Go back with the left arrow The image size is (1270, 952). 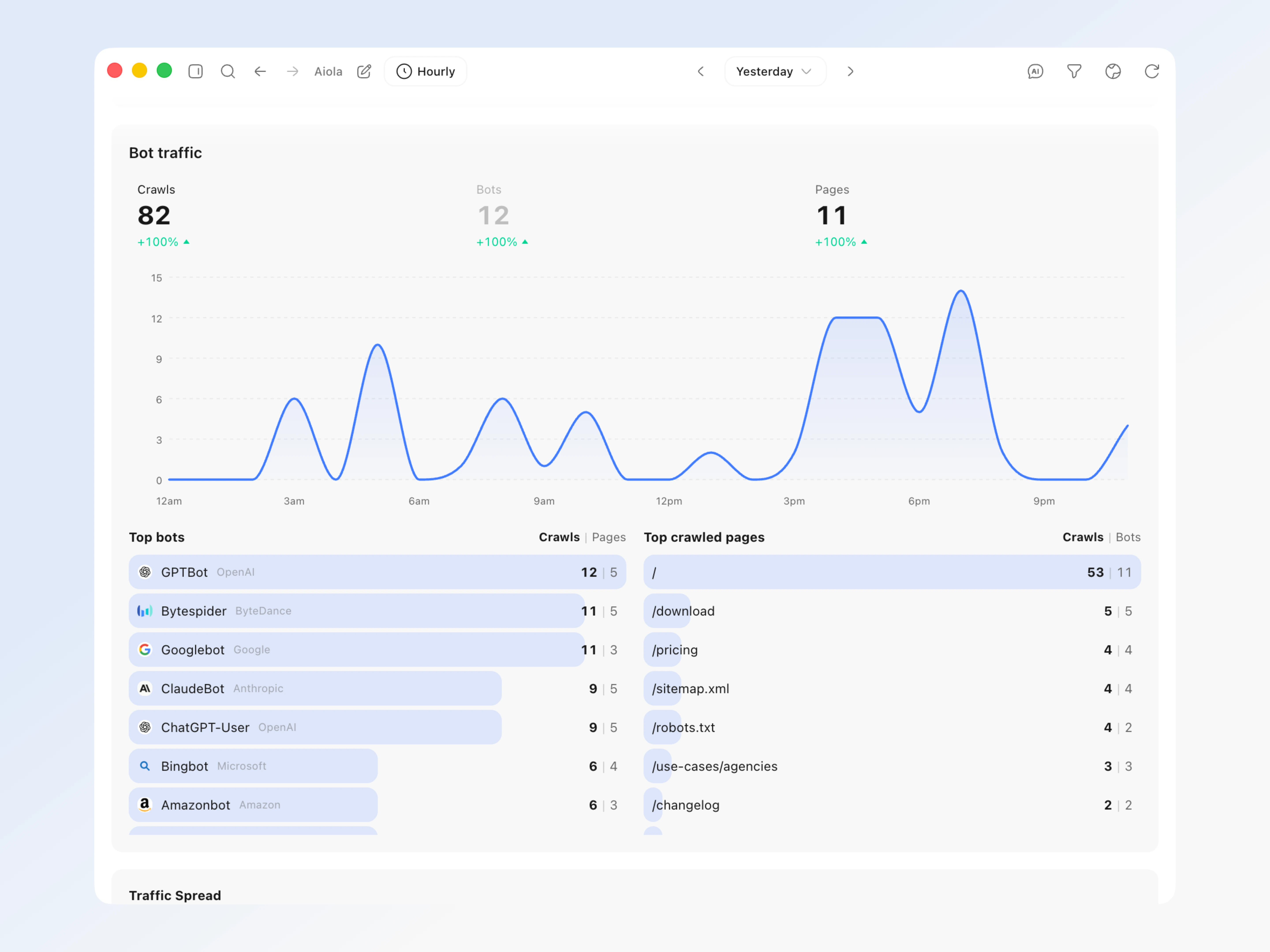click(x=260, y=71)
